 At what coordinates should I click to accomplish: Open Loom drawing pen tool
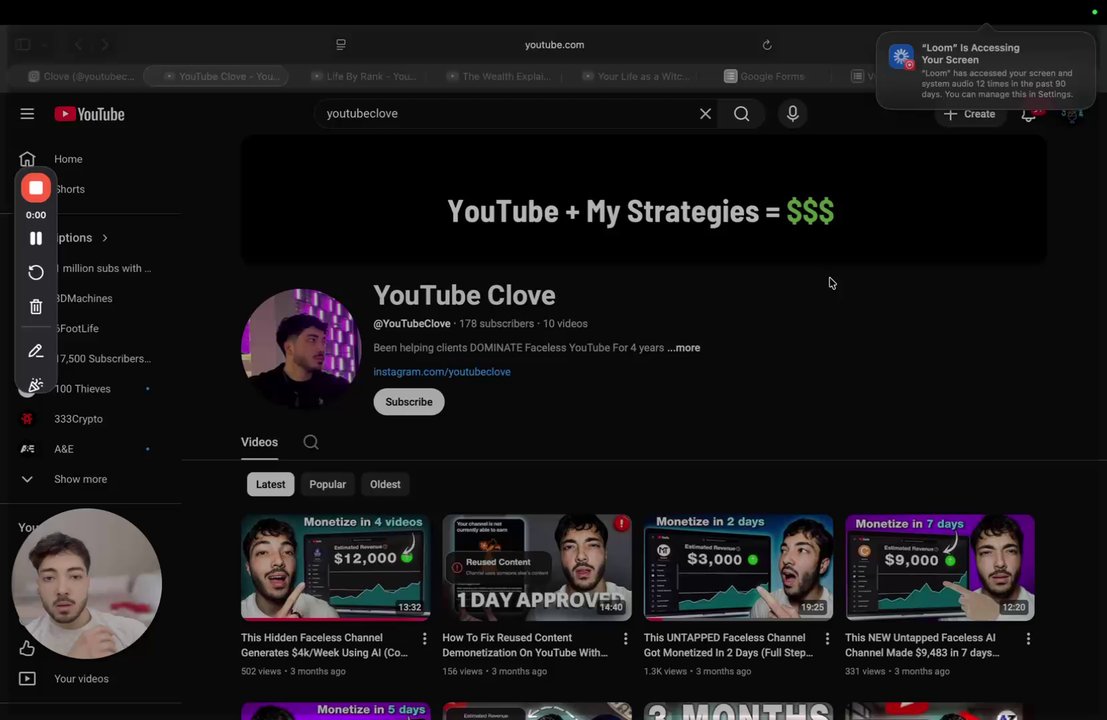(36, 351)
